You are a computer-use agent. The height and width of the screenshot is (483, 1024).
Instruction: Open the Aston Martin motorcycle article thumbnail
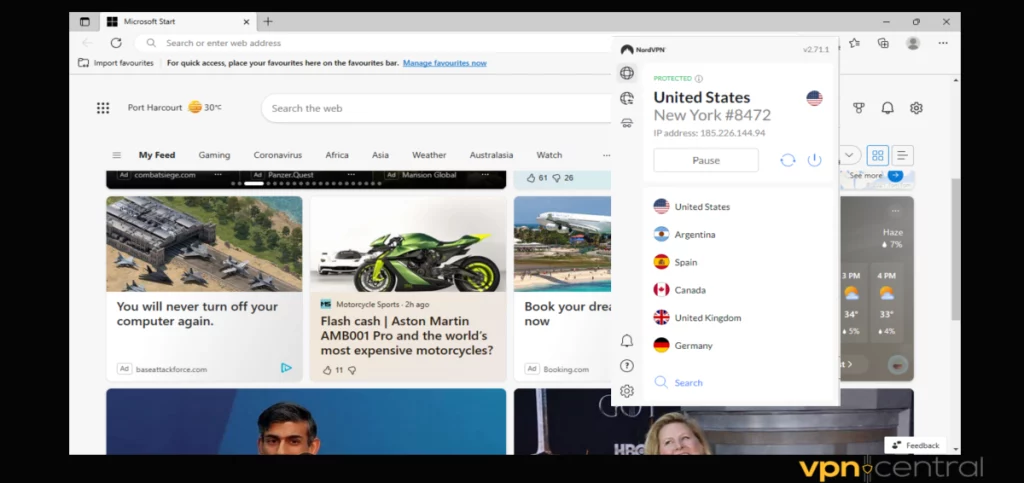(408, 244)
